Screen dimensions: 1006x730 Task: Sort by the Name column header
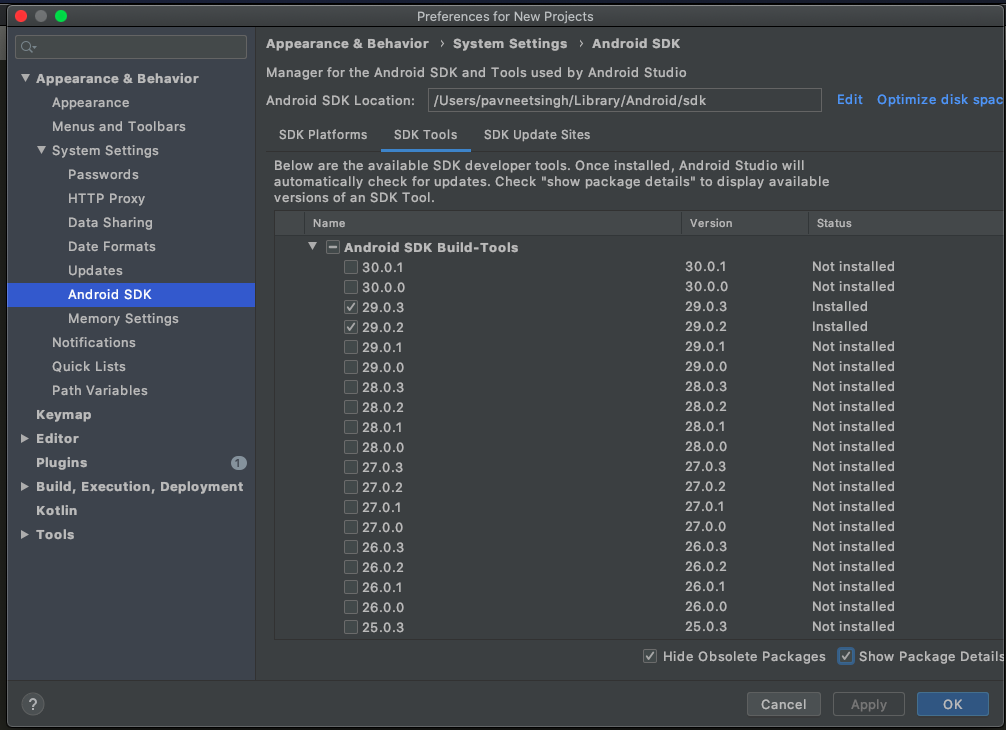coord(492,223)
